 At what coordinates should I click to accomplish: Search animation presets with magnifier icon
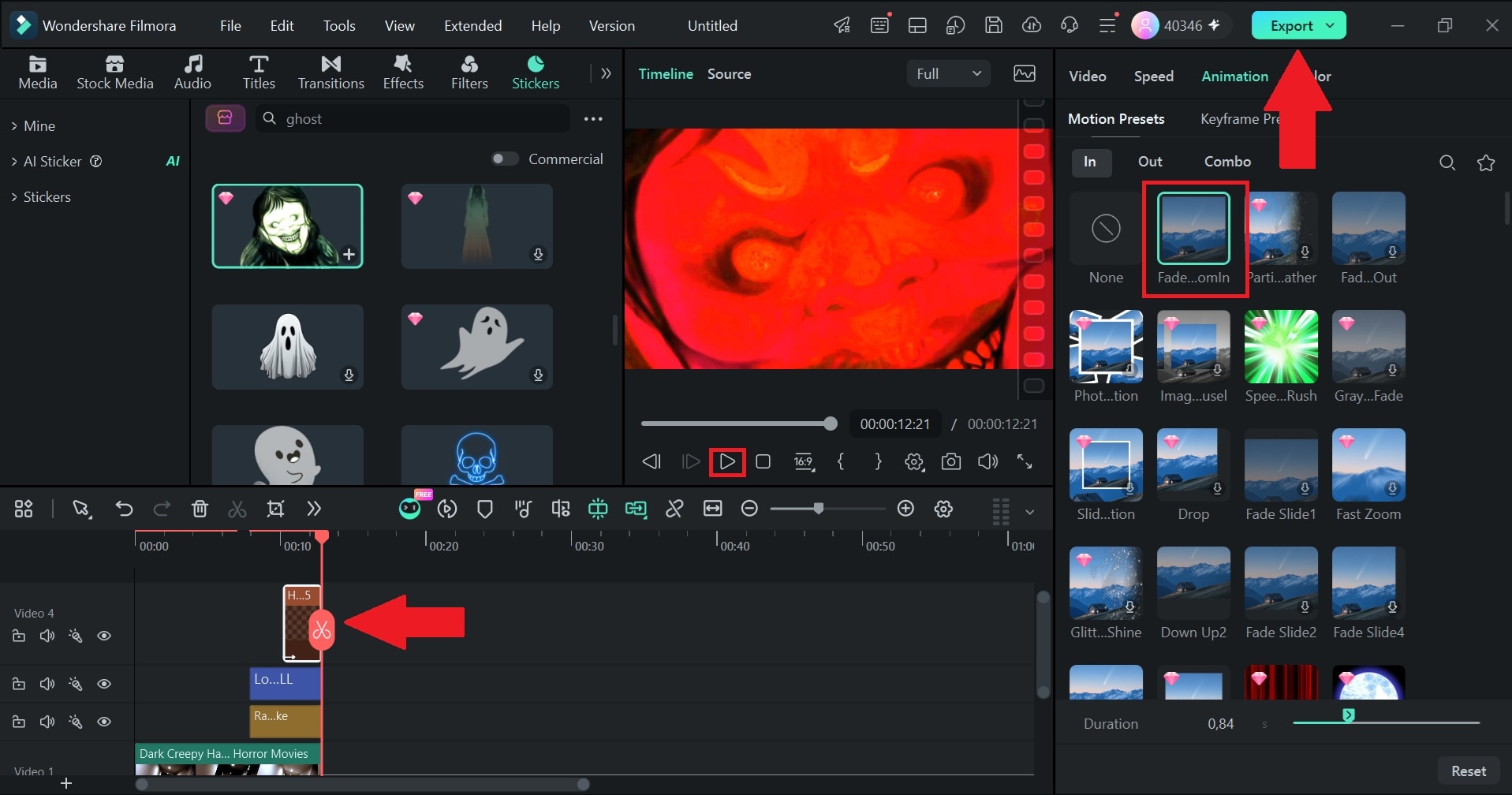1447,162
